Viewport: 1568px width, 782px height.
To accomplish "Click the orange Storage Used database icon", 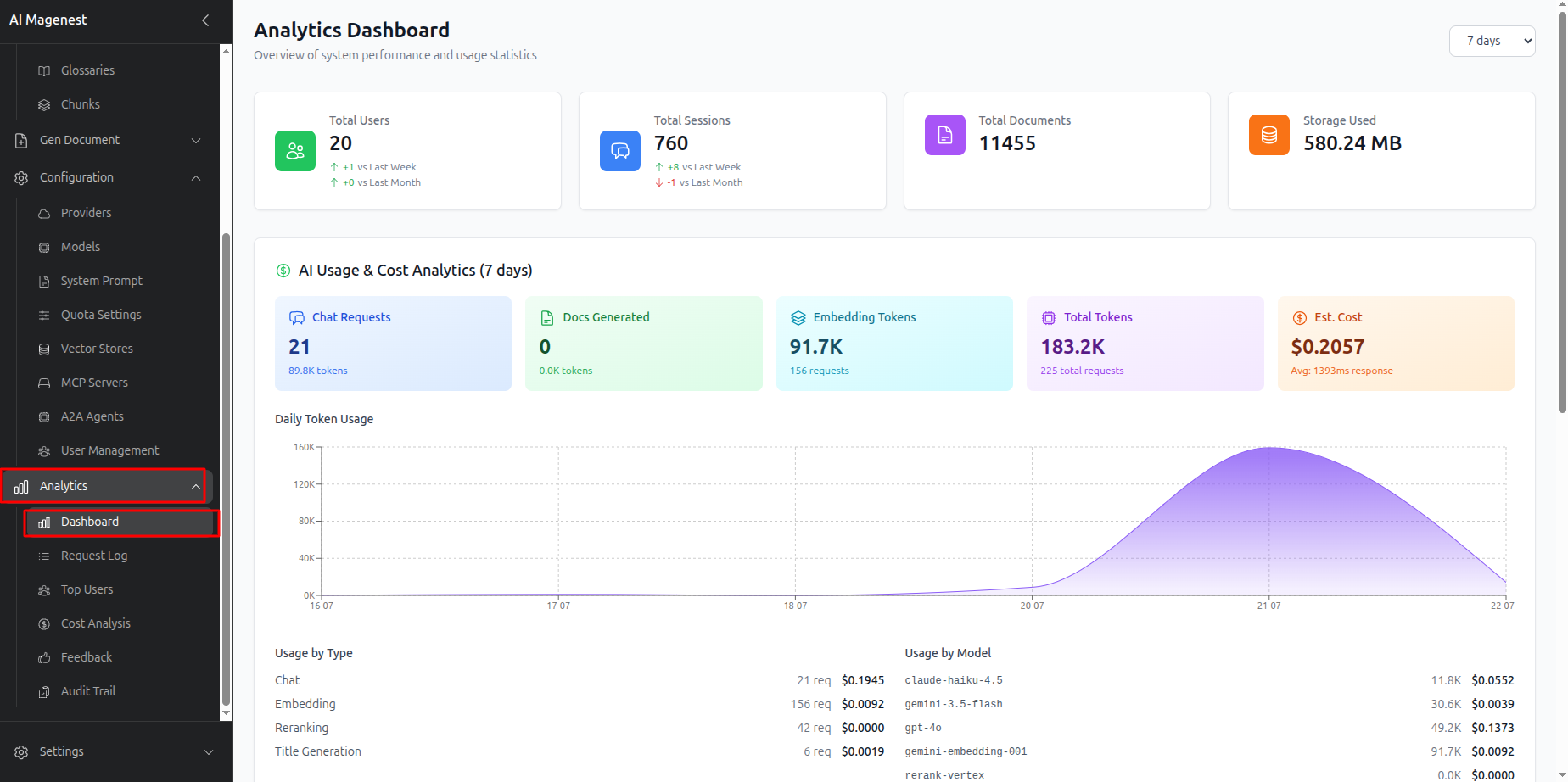I will tap(1269, 135).
